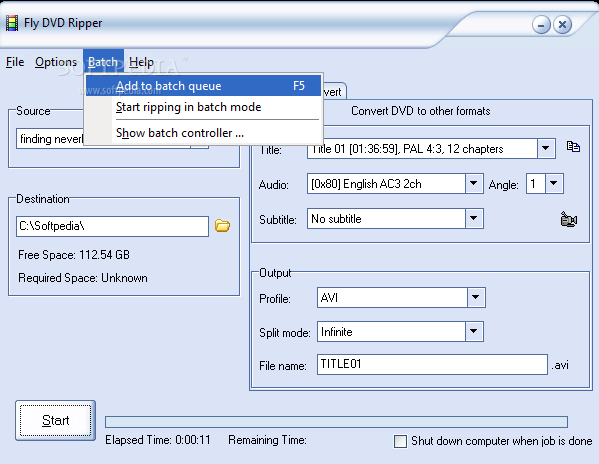The width and height of the screenshot is (599, 464).
Task: Click the video camera preview icon beside Subtitle
Action: pyautogui.click(x=569, y=219)
